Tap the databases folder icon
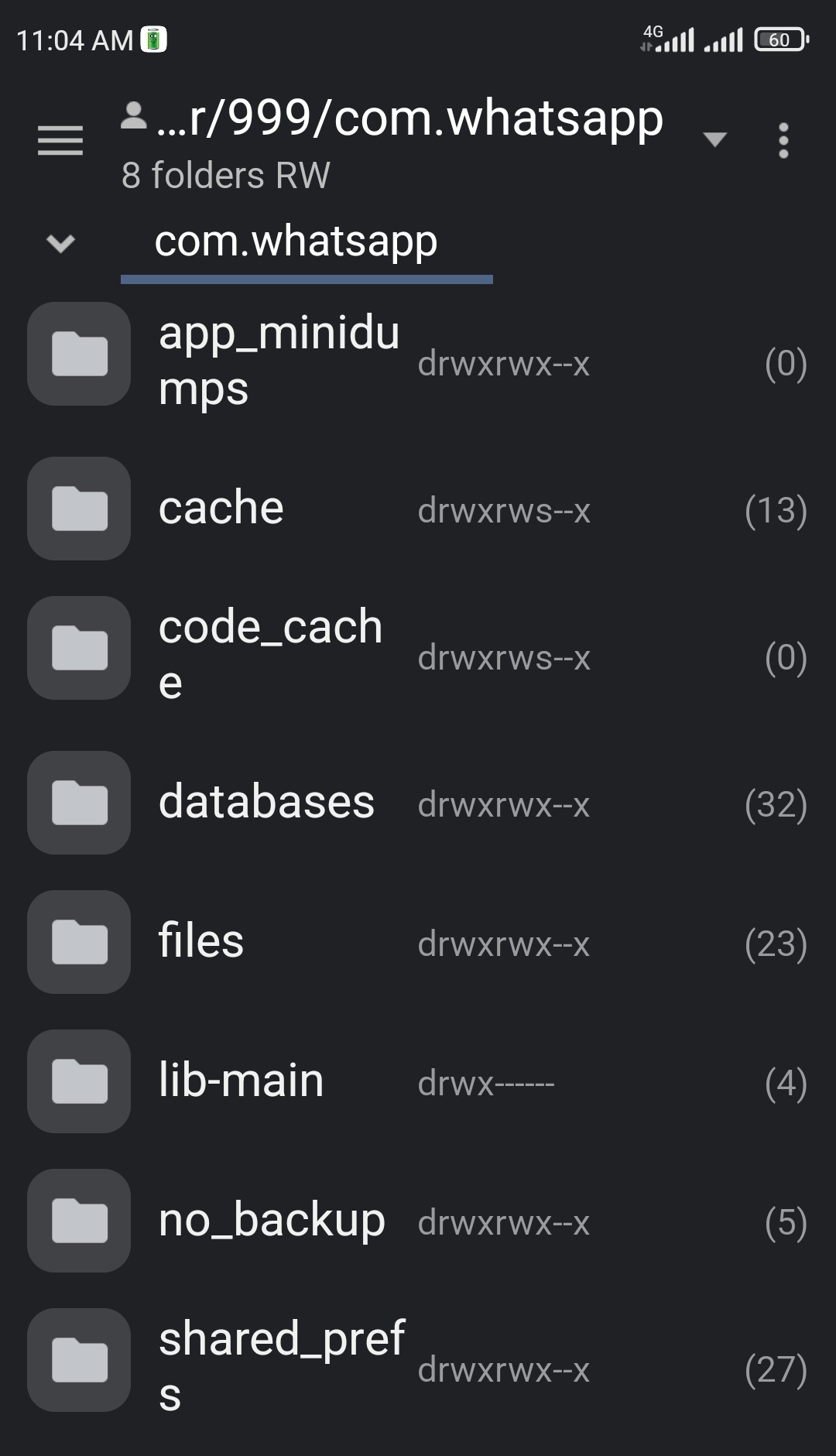Viewport: 836px width, 1456px height. tap(79, 803)
